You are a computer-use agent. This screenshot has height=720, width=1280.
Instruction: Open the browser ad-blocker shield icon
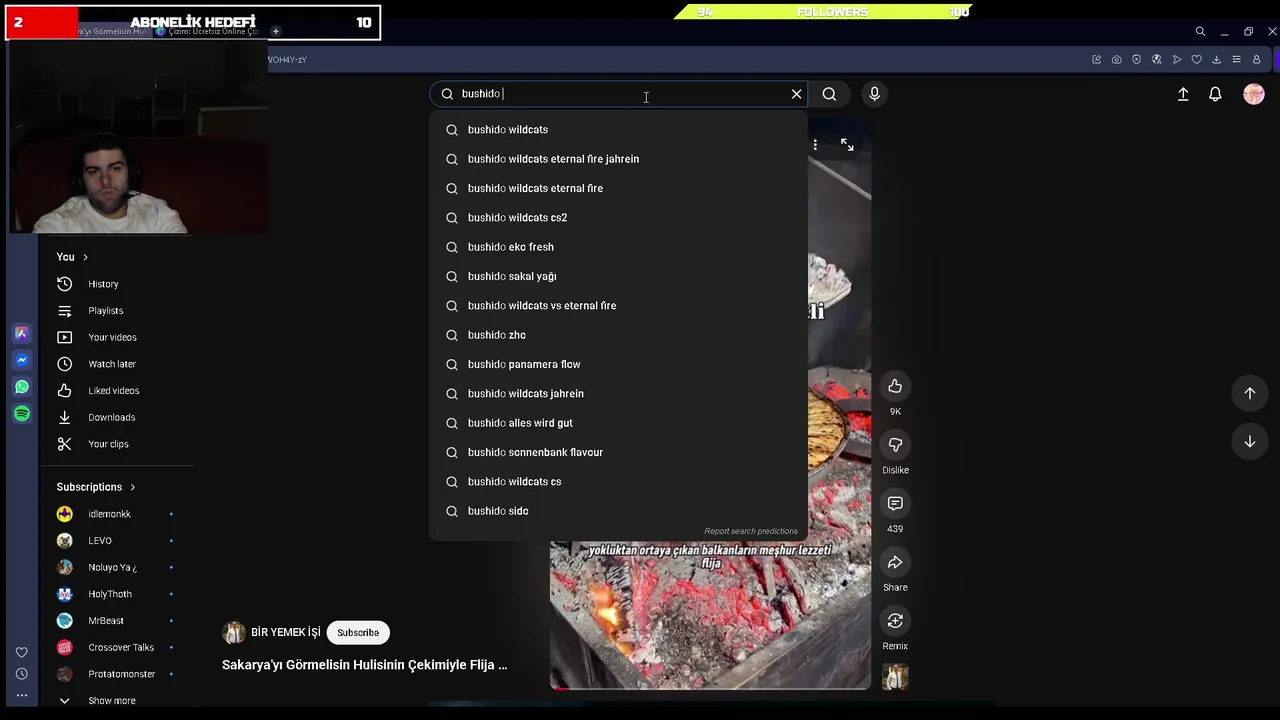[x=1136, y=60]
